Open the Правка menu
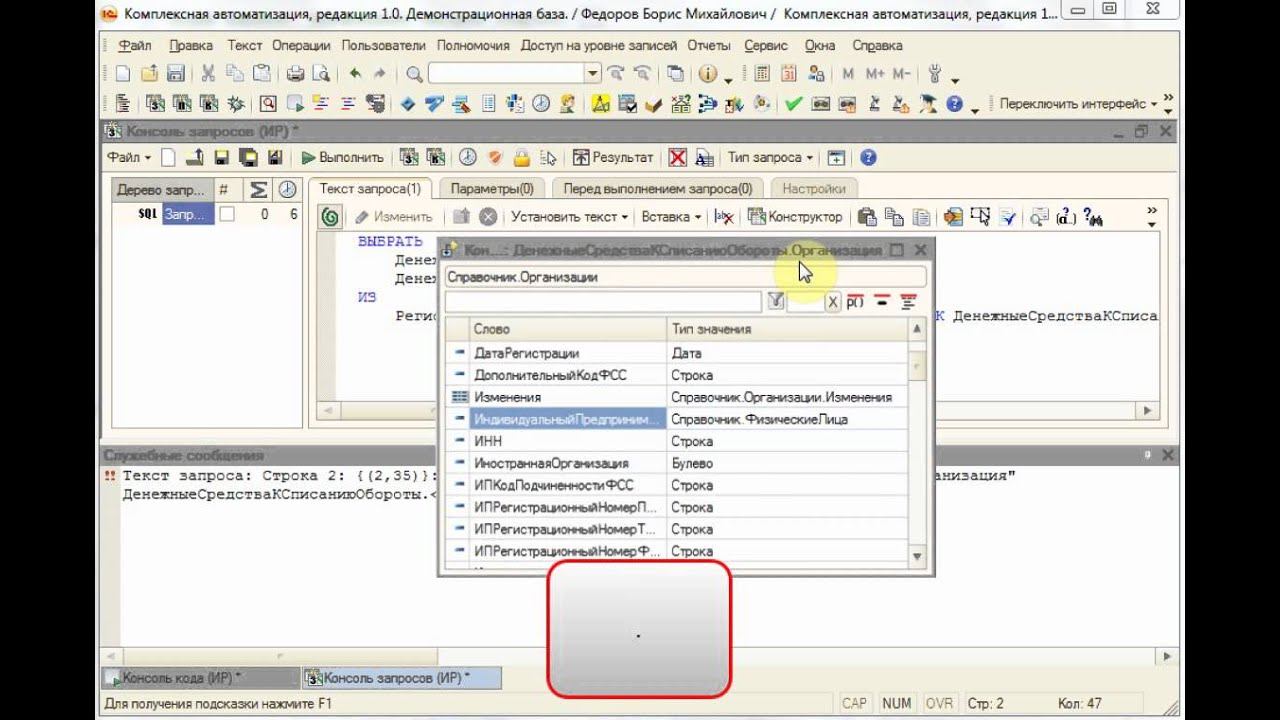The image size is (1280, 720). (x=191, y=45)
